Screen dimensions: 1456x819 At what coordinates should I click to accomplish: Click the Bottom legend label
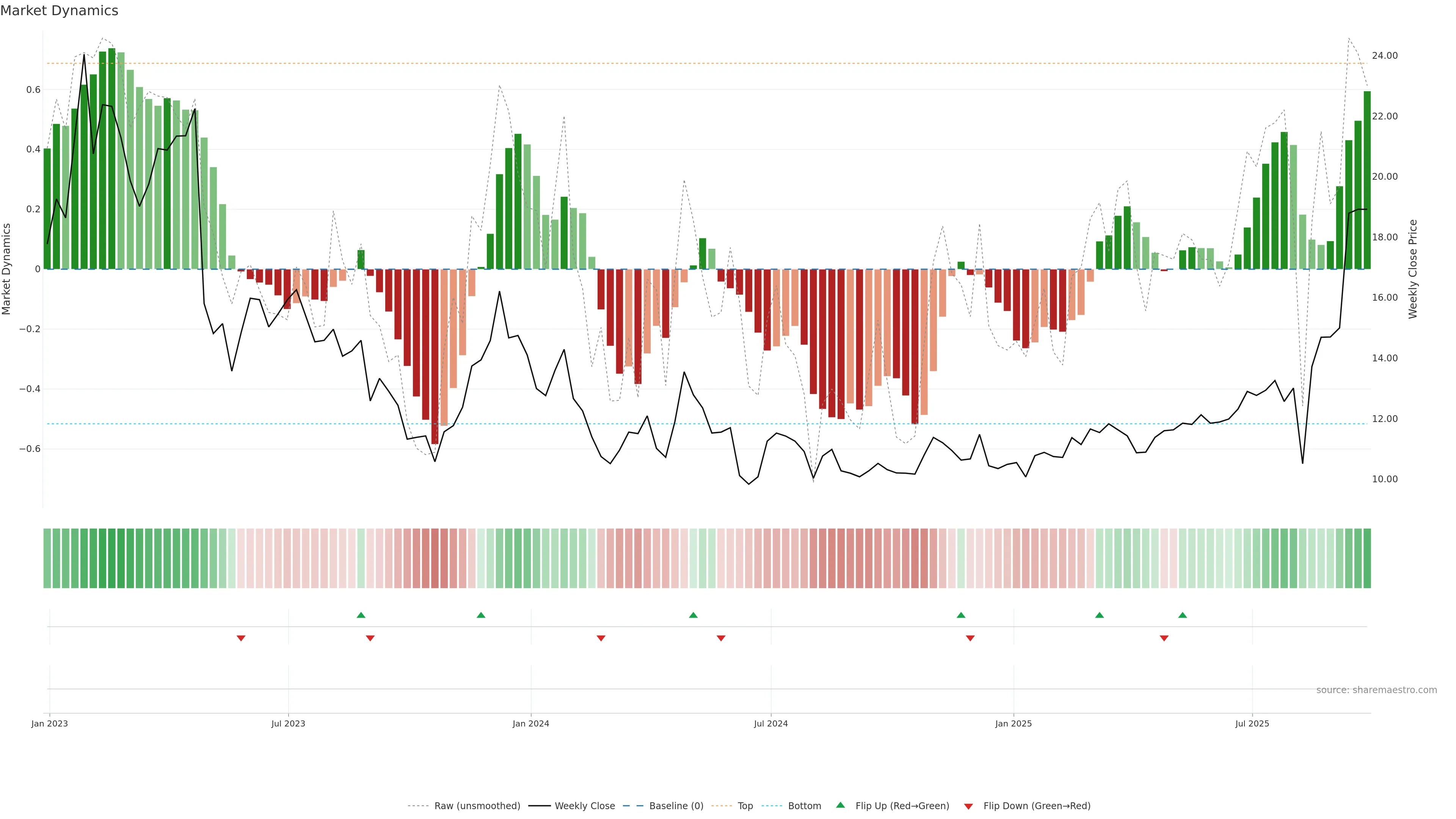tap(804, 806)
